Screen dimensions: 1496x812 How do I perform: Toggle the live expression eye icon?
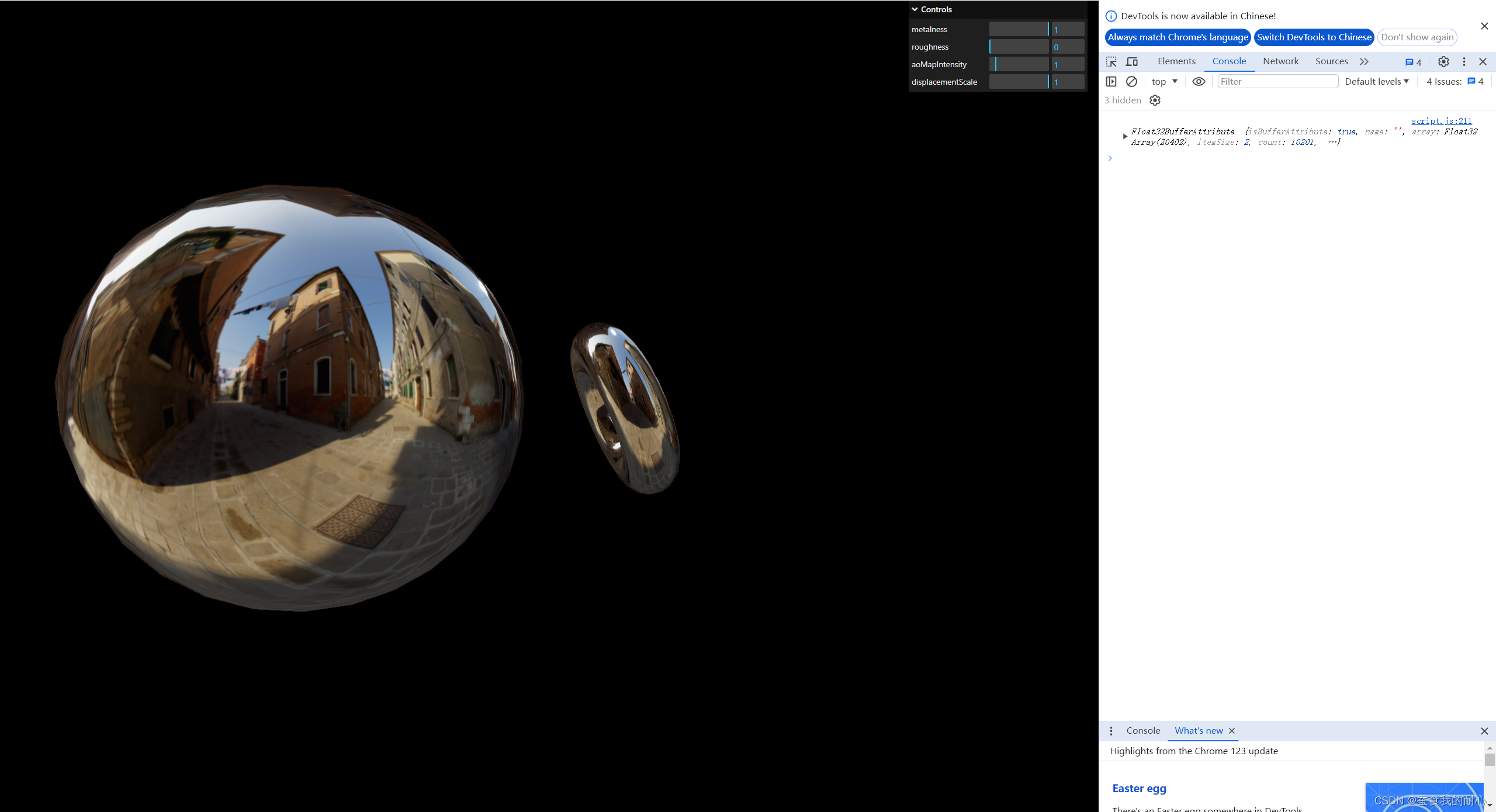1199,81
